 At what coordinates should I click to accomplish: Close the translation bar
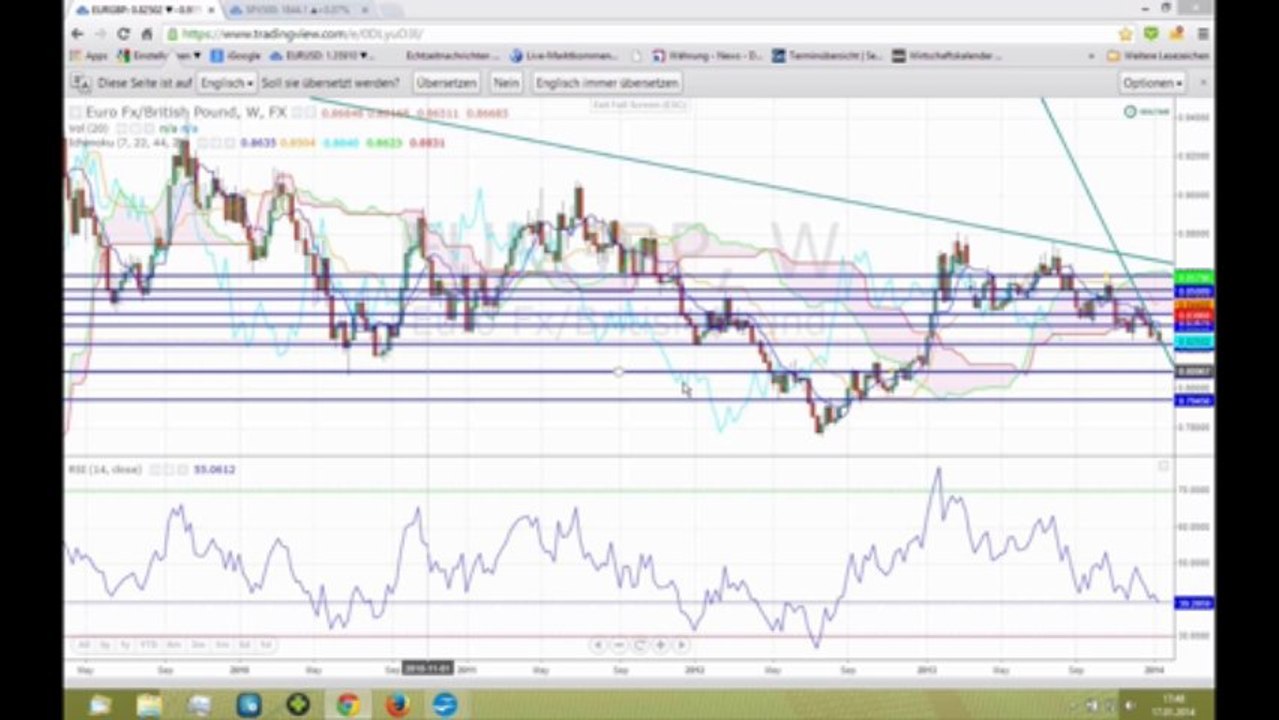tap(1202, 83)
